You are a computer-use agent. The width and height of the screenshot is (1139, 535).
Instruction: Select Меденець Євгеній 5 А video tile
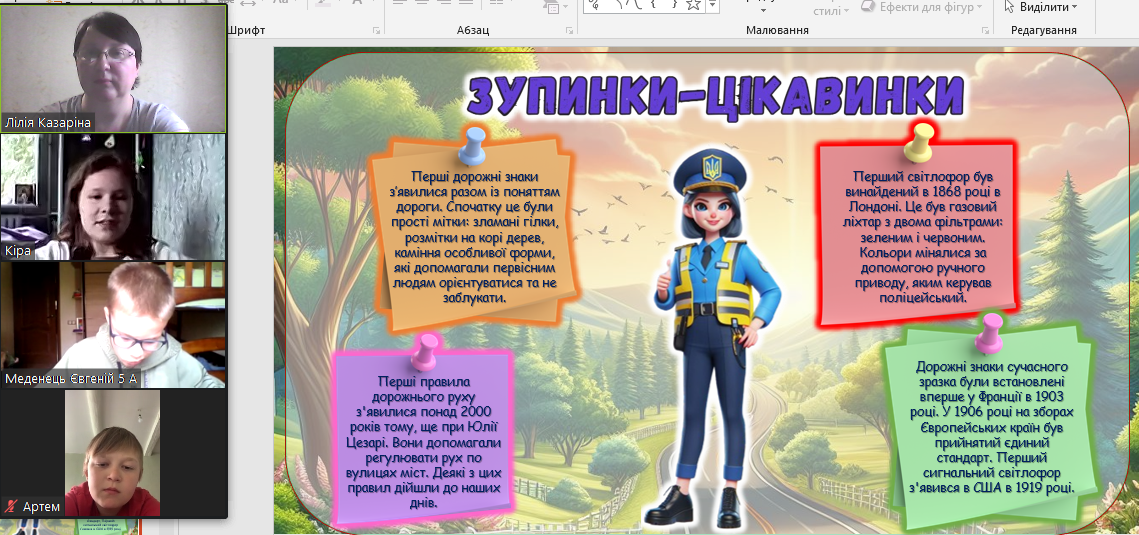pyautogui.click(x=113, y=324)
